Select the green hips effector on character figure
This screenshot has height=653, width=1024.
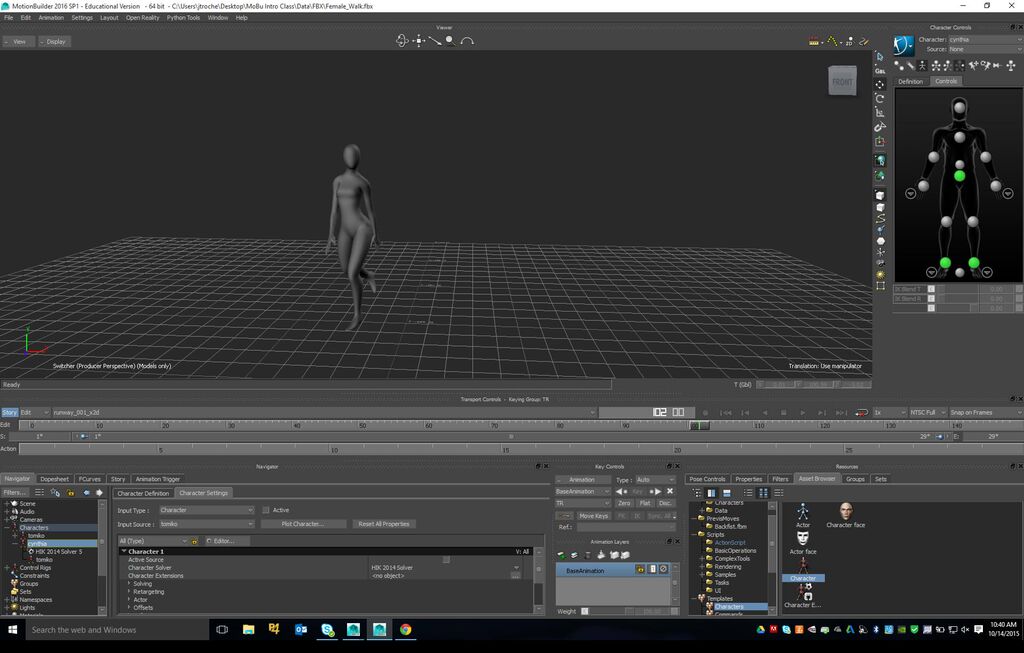tap(959, 176)
